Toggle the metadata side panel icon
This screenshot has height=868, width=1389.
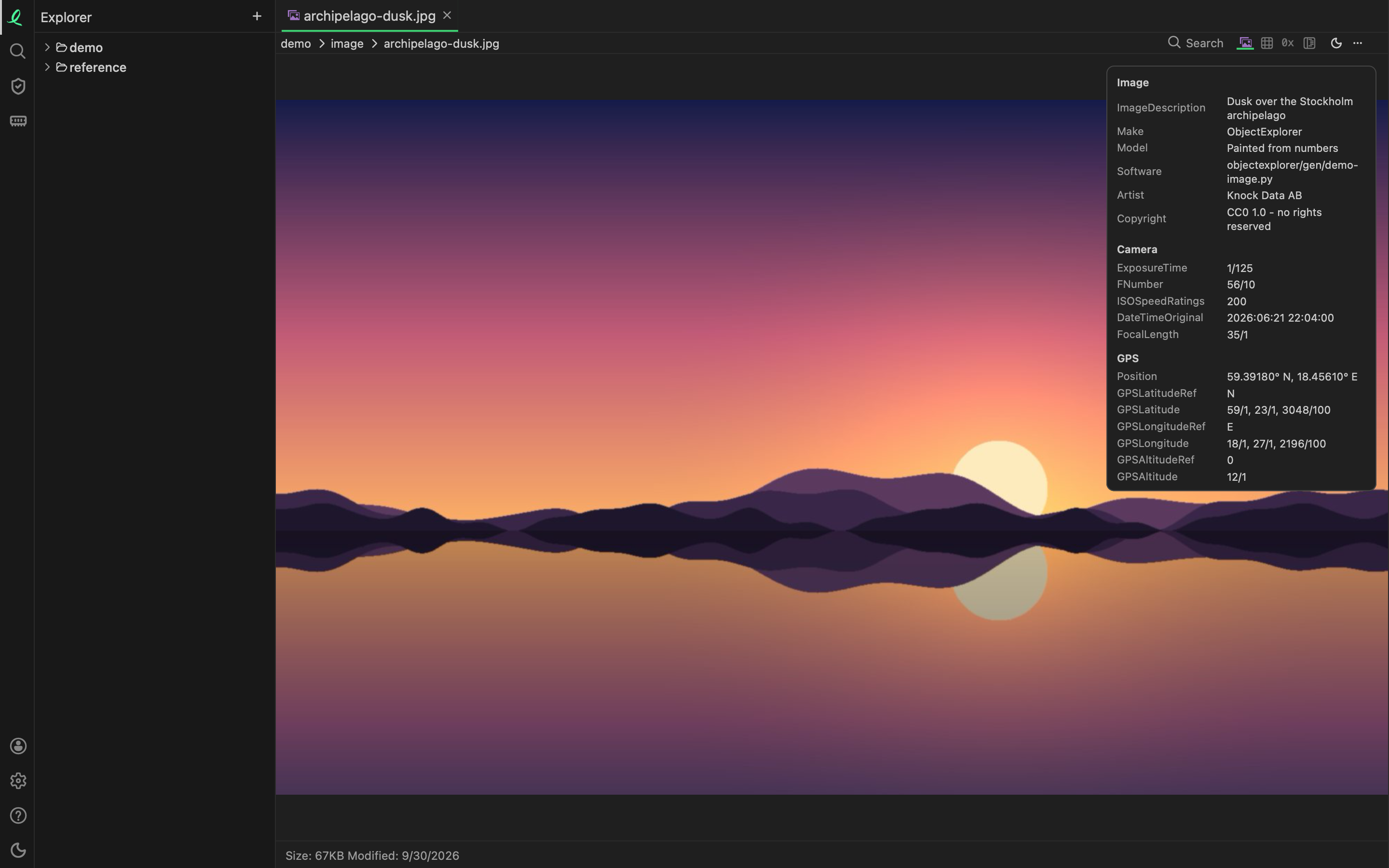(1309, 43)
